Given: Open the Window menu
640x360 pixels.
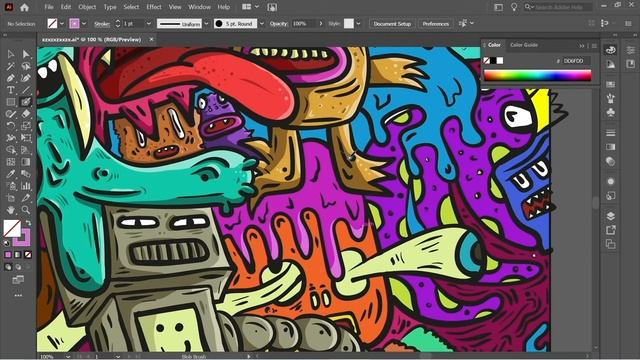Looking at the screenshot, I should click(199, 7).
